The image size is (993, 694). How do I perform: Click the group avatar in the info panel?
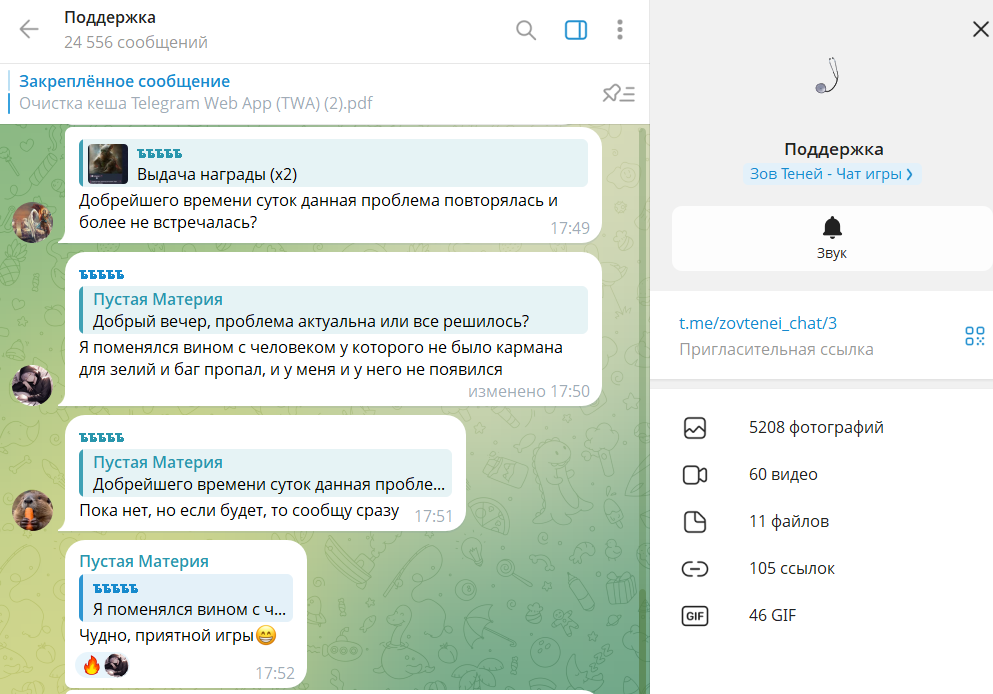828,76
